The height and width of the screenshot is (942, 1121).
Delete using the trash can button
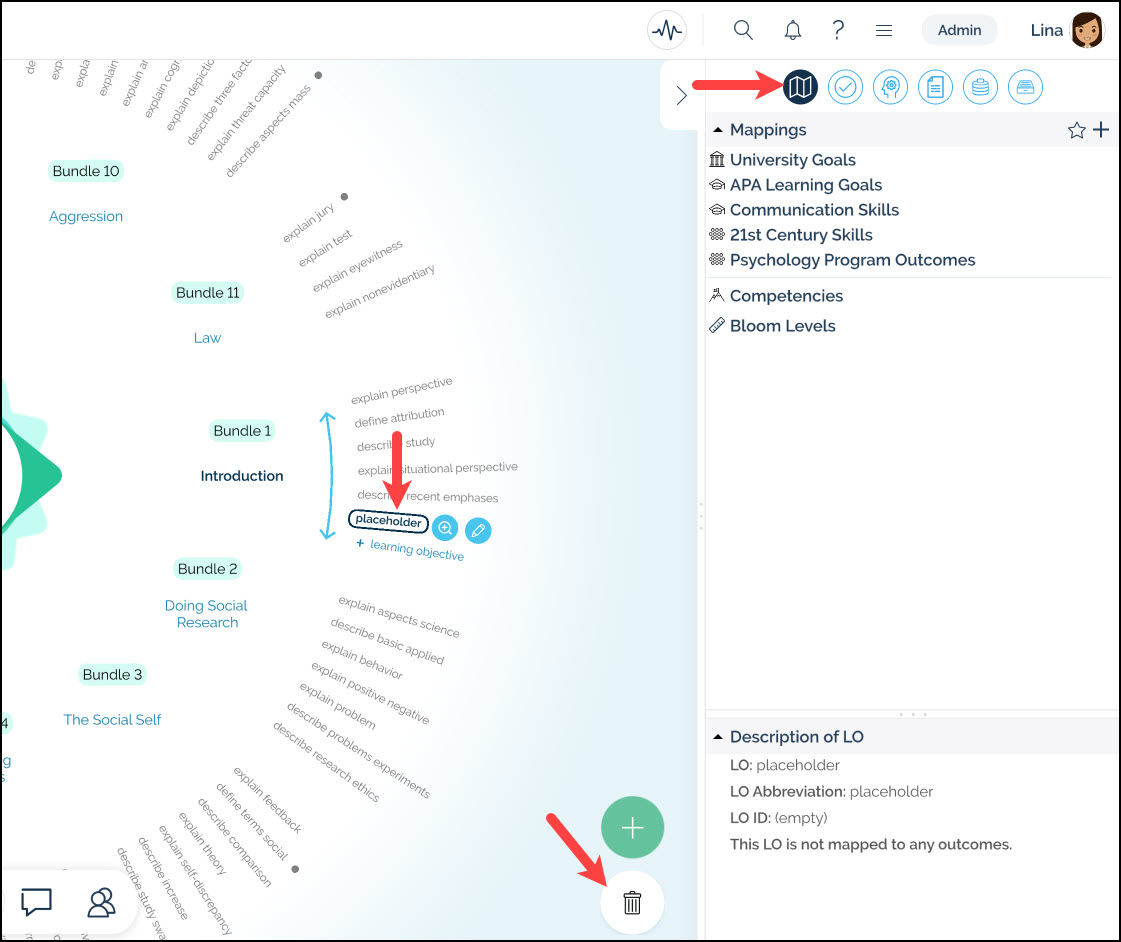click(632, 903)
